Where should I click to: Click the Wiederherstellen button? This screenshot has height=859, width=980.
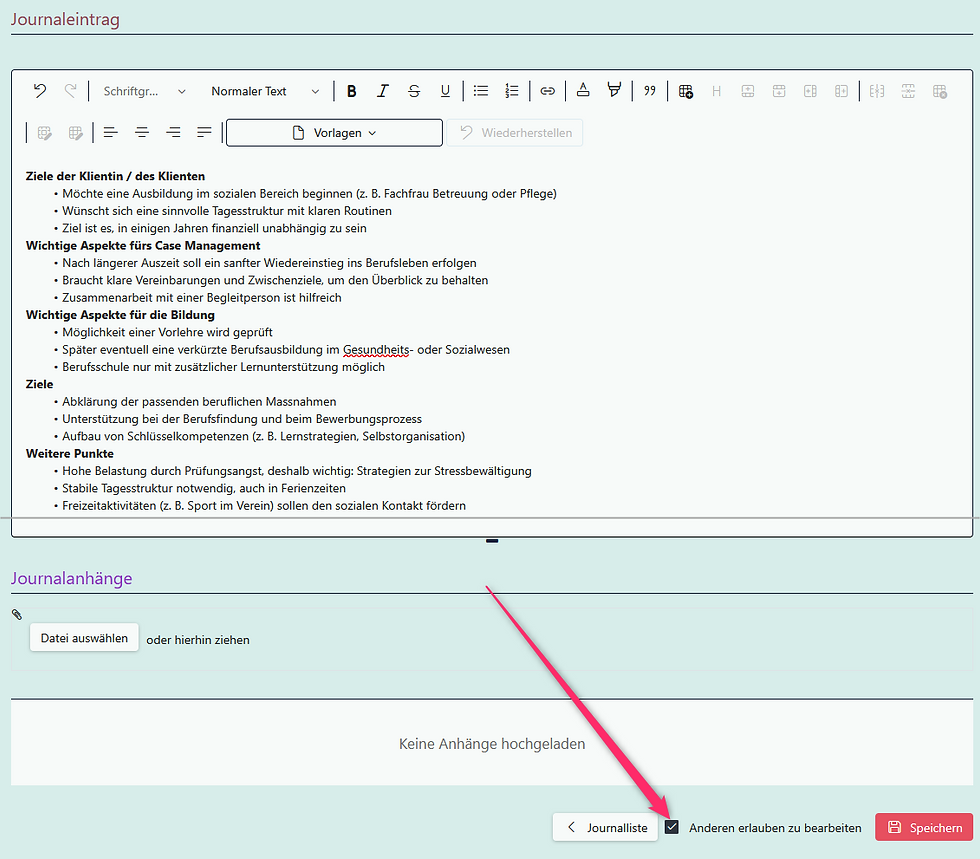point(515,133)
